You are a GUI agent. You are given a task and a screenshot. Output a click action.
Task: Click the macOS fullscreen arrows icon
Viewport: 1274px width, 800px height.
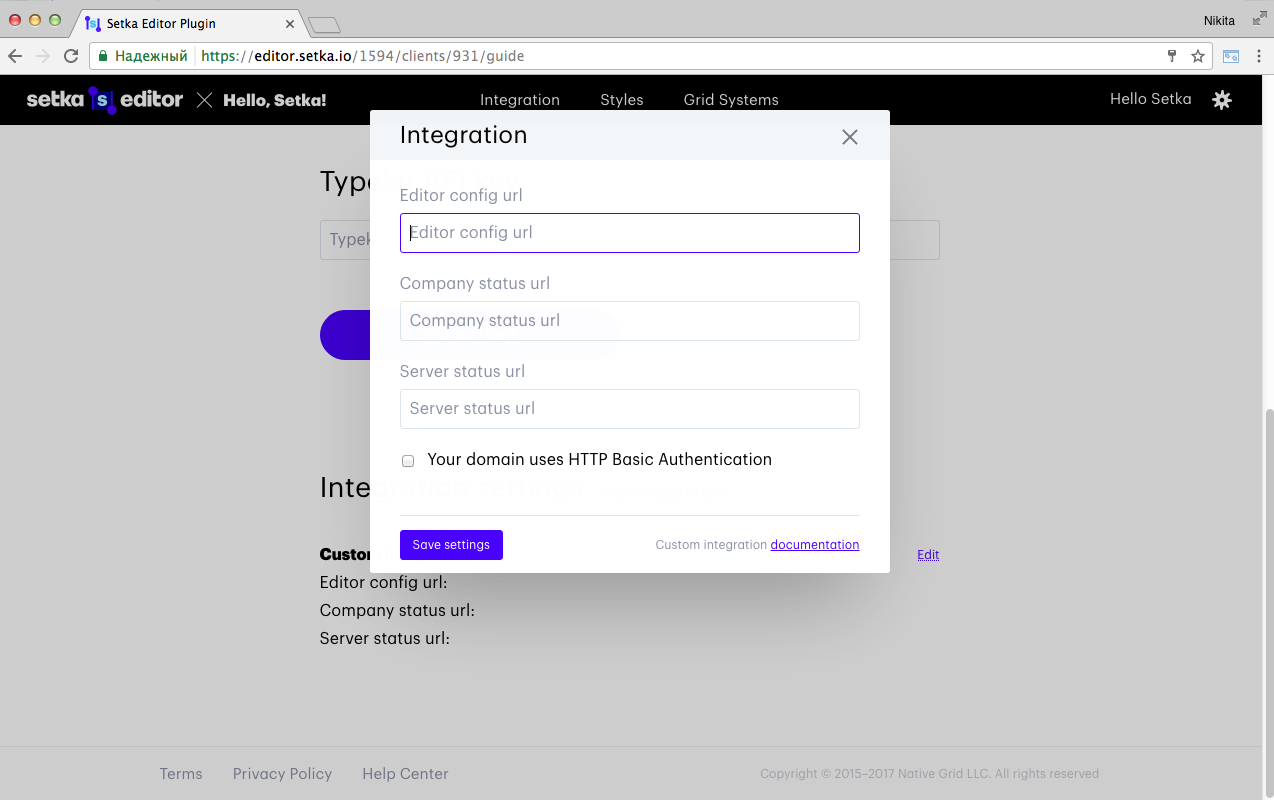click(x=1259, y=18)
